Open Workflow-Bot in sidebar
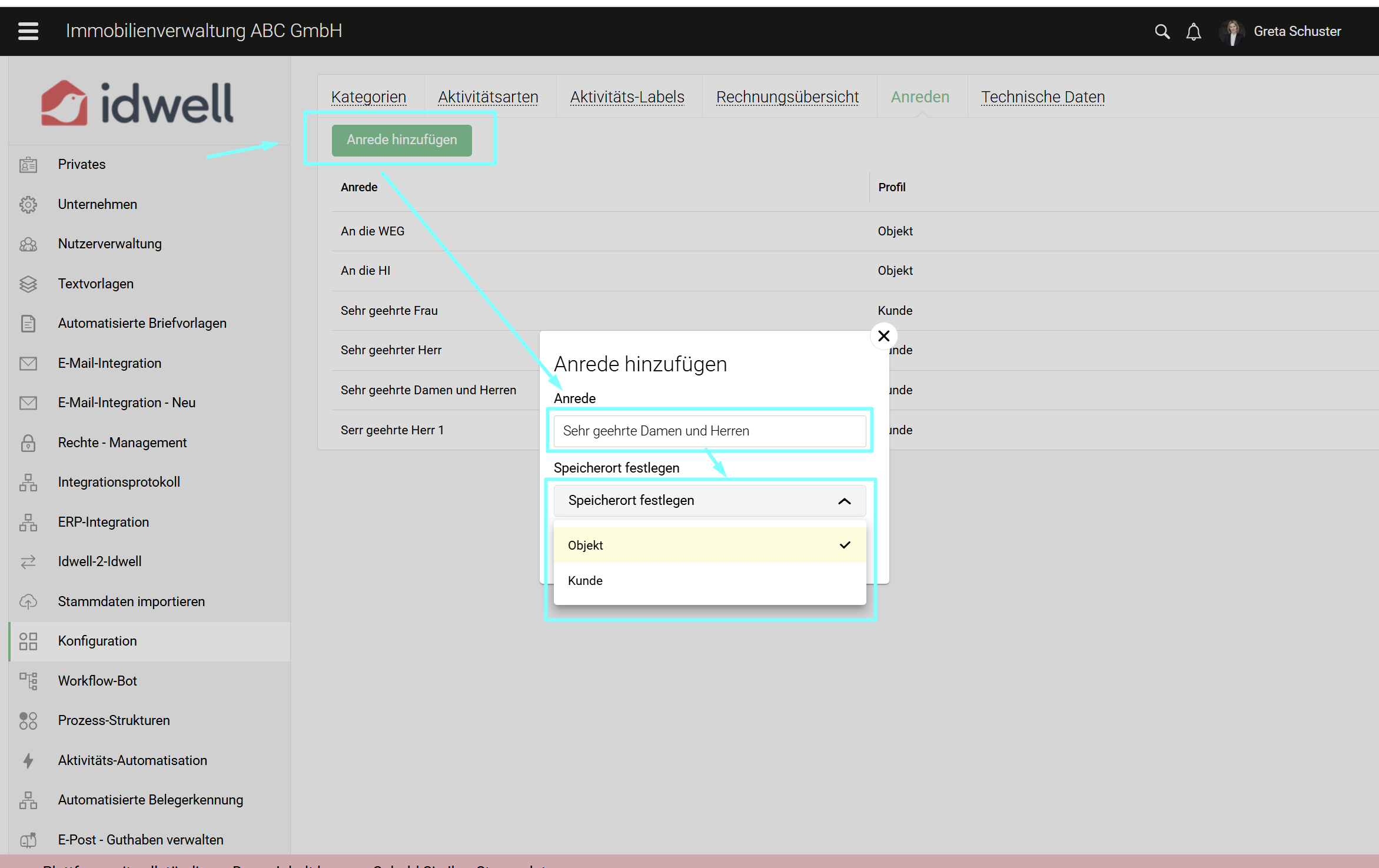Viewport: 1379px width, 868px height. [97, 681]
